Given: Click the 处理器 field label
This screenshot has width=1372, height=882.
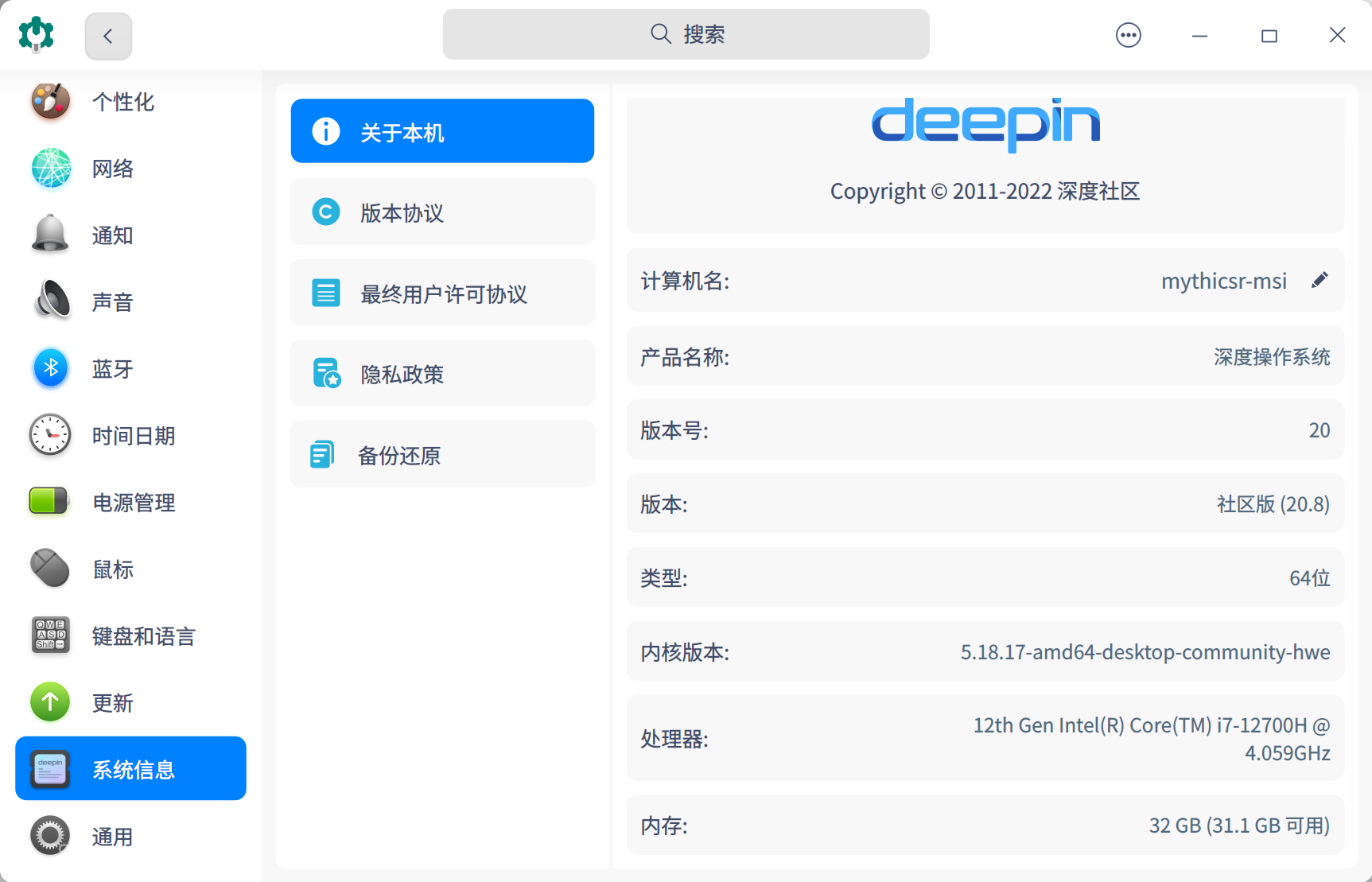Looking at the screenshot, I should (x=674, y=739).
